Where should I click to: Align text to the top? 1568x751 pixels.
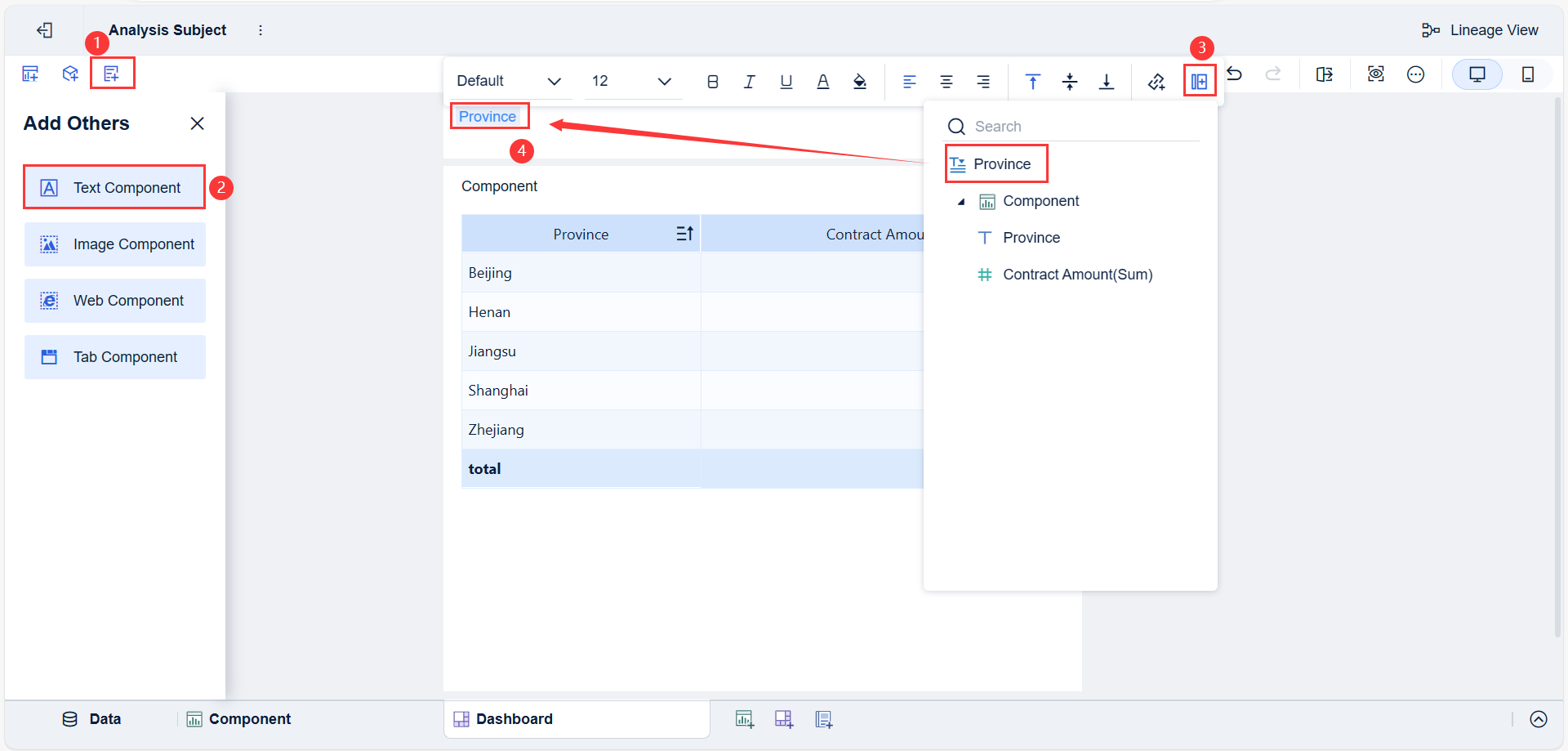coord(1033,81)
